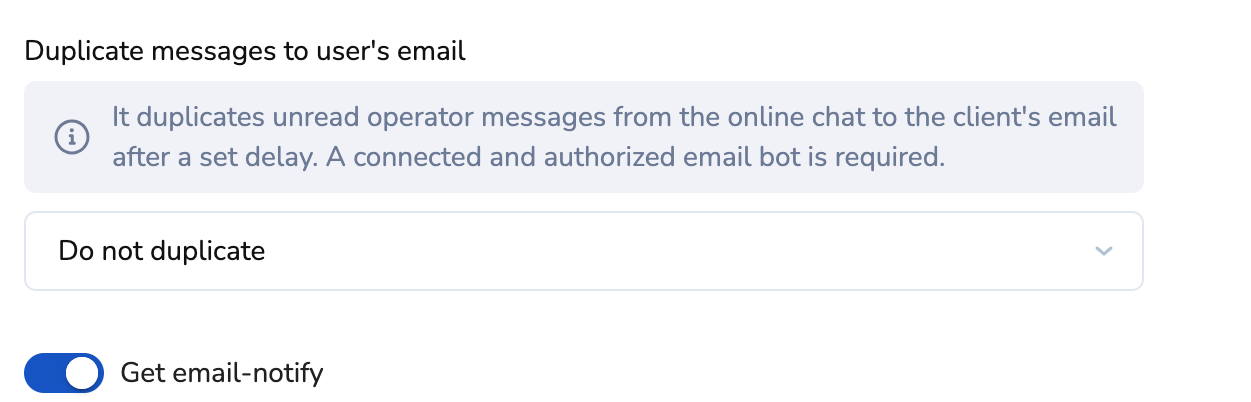The height and width of the screenshot is (402, 1251).
Task: Select the information 'i' symbol in banner
Action: pos(70,137)
